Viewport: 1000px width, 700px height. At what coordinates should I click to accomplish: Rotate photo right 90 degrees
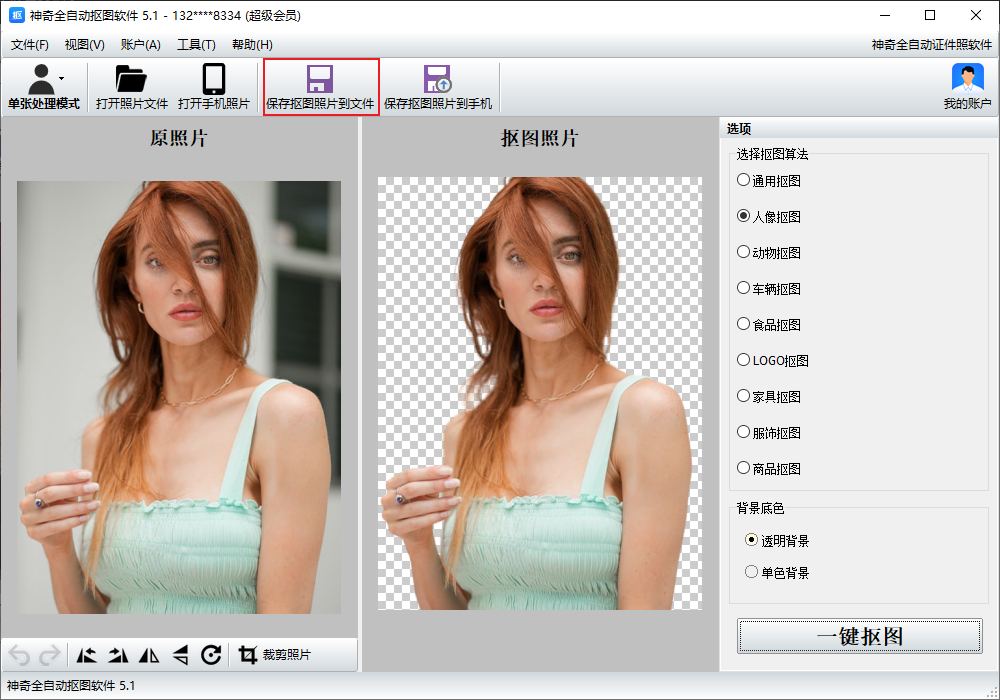(118, 655)
